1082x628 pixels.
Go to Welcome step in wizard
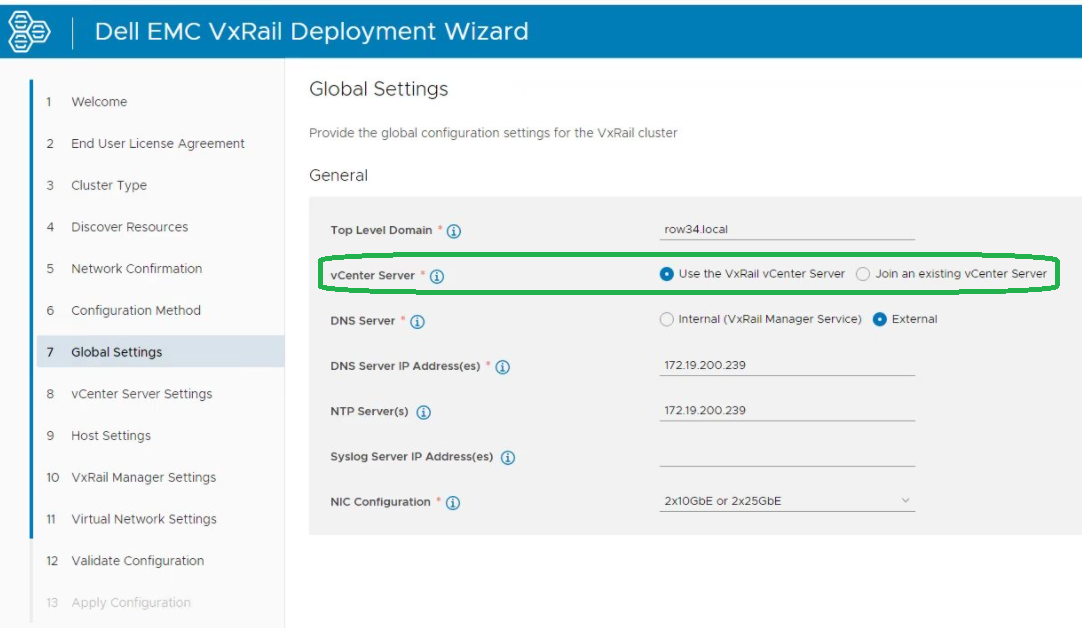click(x=99, y=102)
